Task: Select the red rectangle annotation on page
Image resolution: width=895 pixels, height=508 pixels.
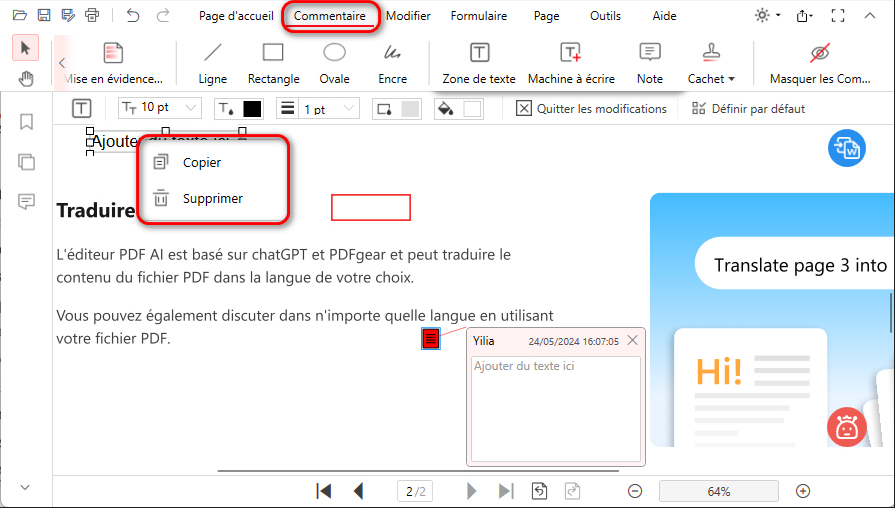Action: click(x=371, y=207)
